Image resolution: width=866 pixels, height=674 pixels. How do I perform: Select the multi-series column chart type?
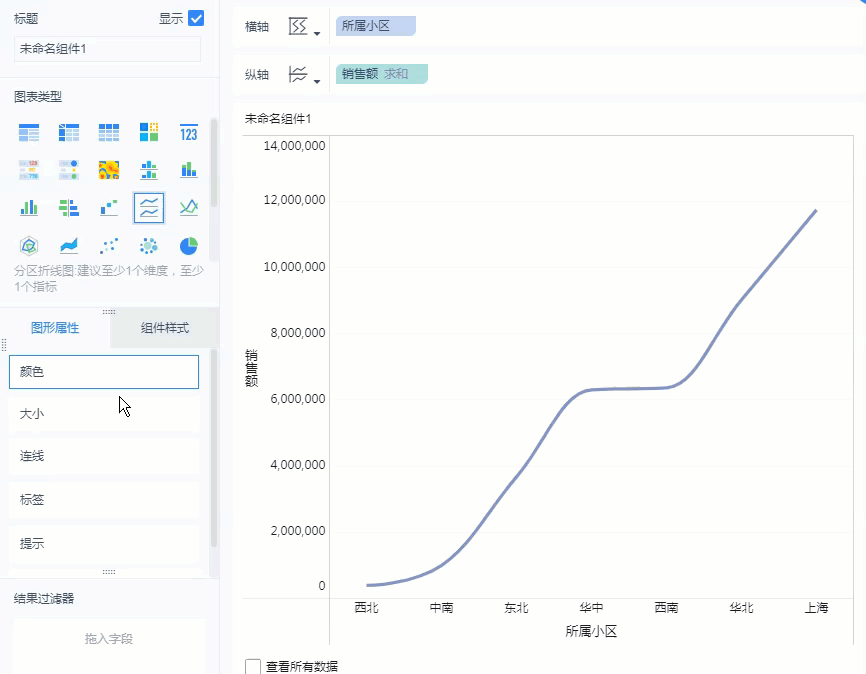pyautogui.click(x=29, y=208)
